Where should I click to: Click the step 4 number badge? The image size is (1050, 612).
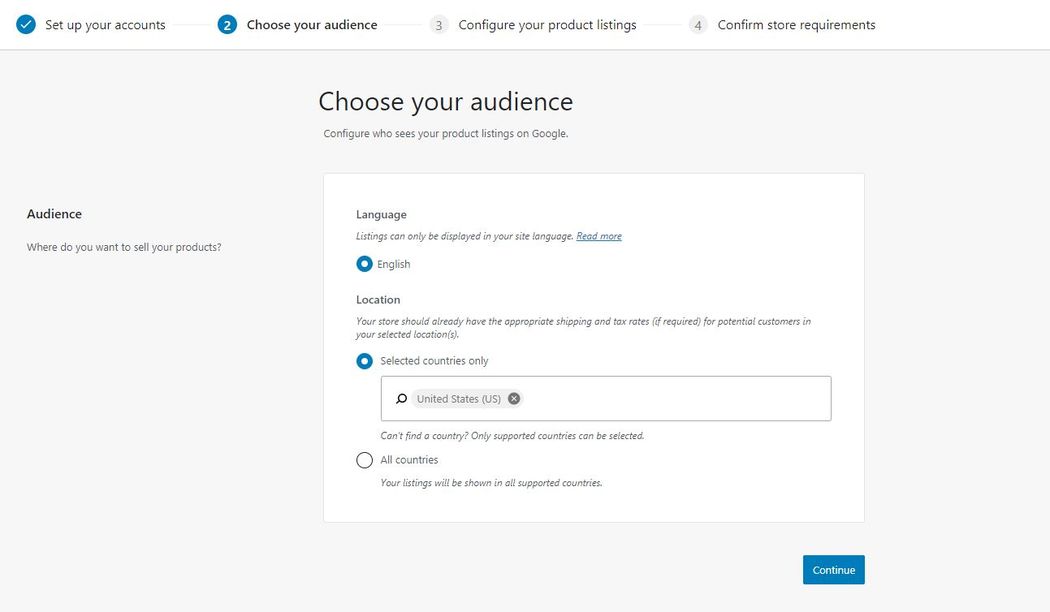point(698,25)
